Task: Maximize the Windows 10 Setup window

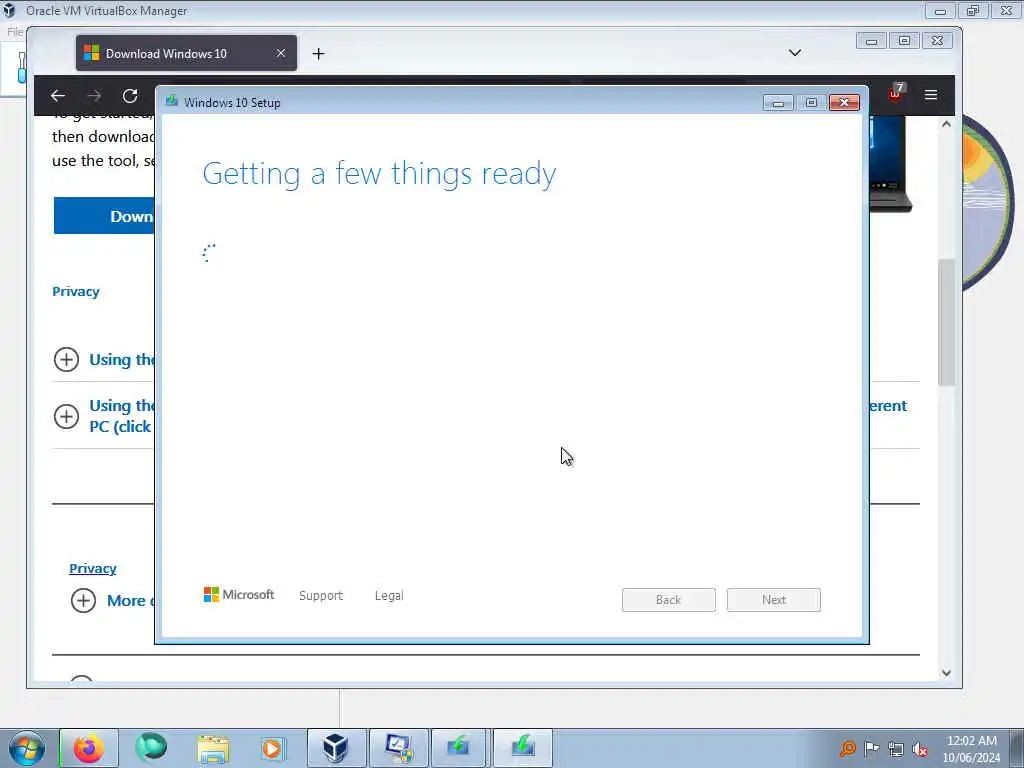Action: pyautogui.click(x=811, y=103)
